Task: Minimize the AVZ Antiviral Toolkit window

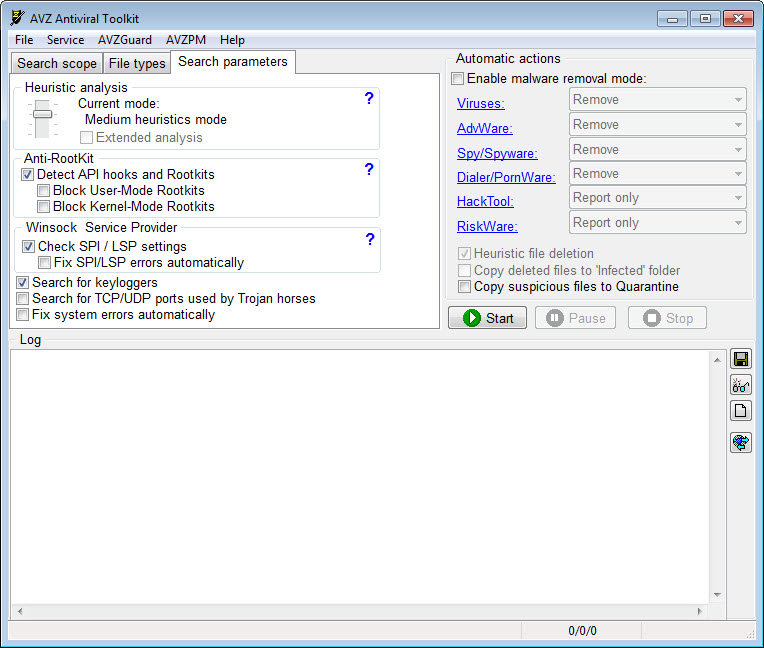Action: coord(672,19)
